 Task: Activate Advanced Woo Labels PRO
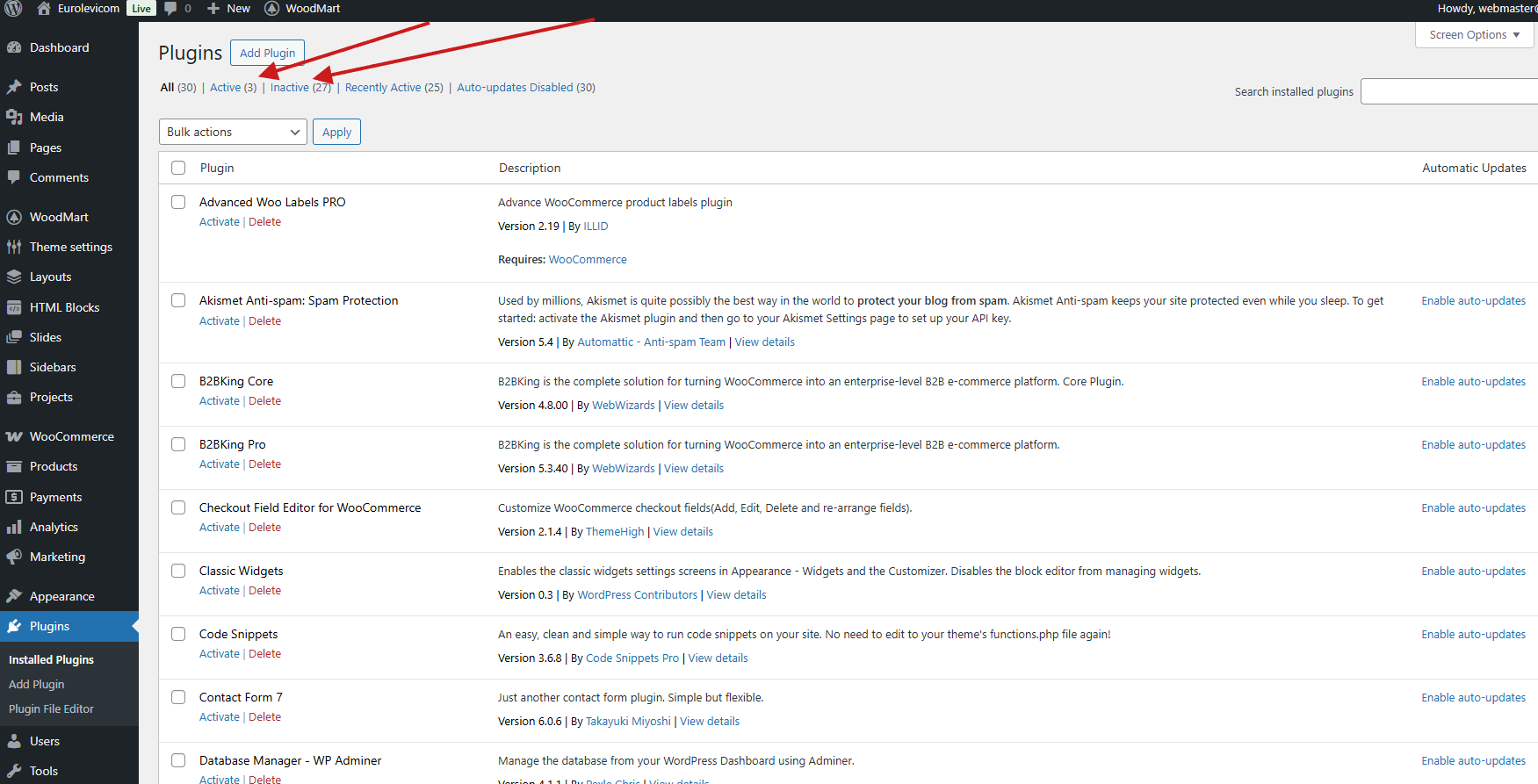[x=220, y=222]
